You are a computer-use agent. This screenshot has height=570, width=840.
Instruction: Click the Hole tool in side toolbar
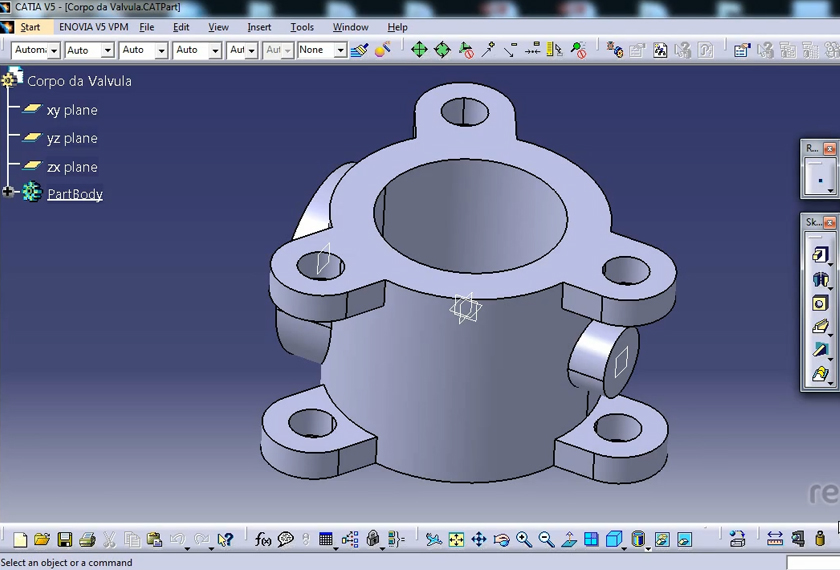pyautogui.click(x=820, y=303)
